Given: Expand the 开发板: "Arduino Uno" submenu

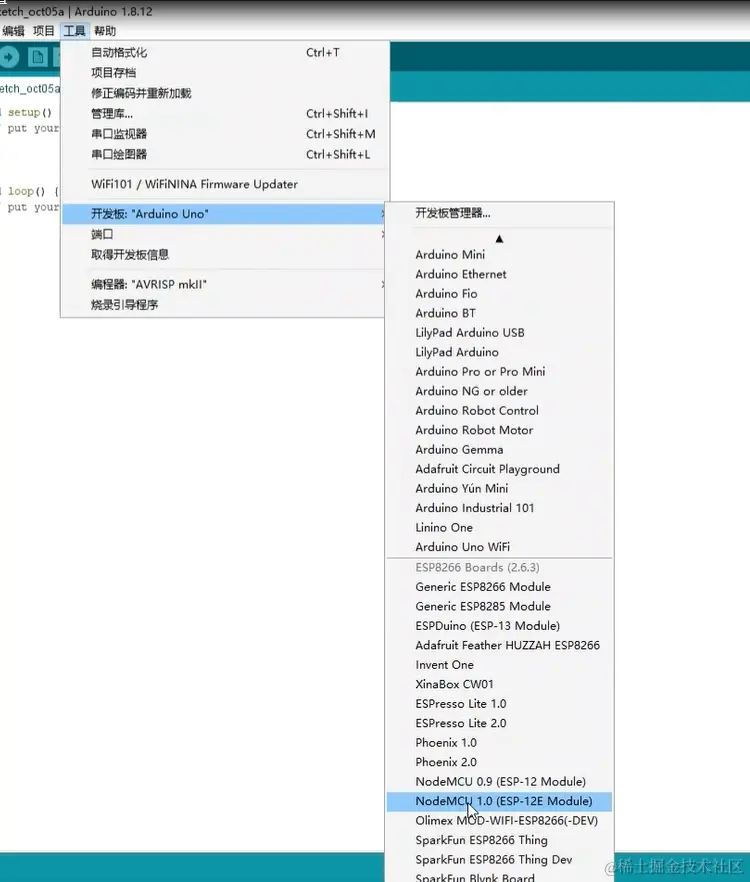Looking at the screenshot, I should click(x=225, y=214).
